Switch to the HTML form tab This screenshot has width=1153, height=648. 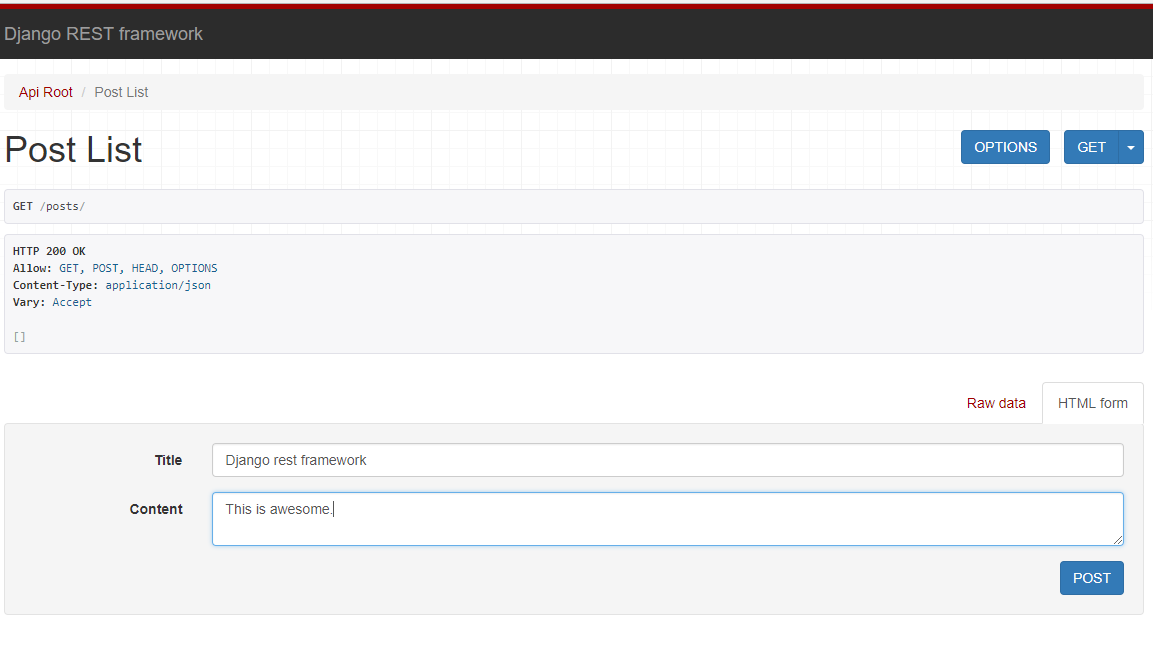(1093, 403)
